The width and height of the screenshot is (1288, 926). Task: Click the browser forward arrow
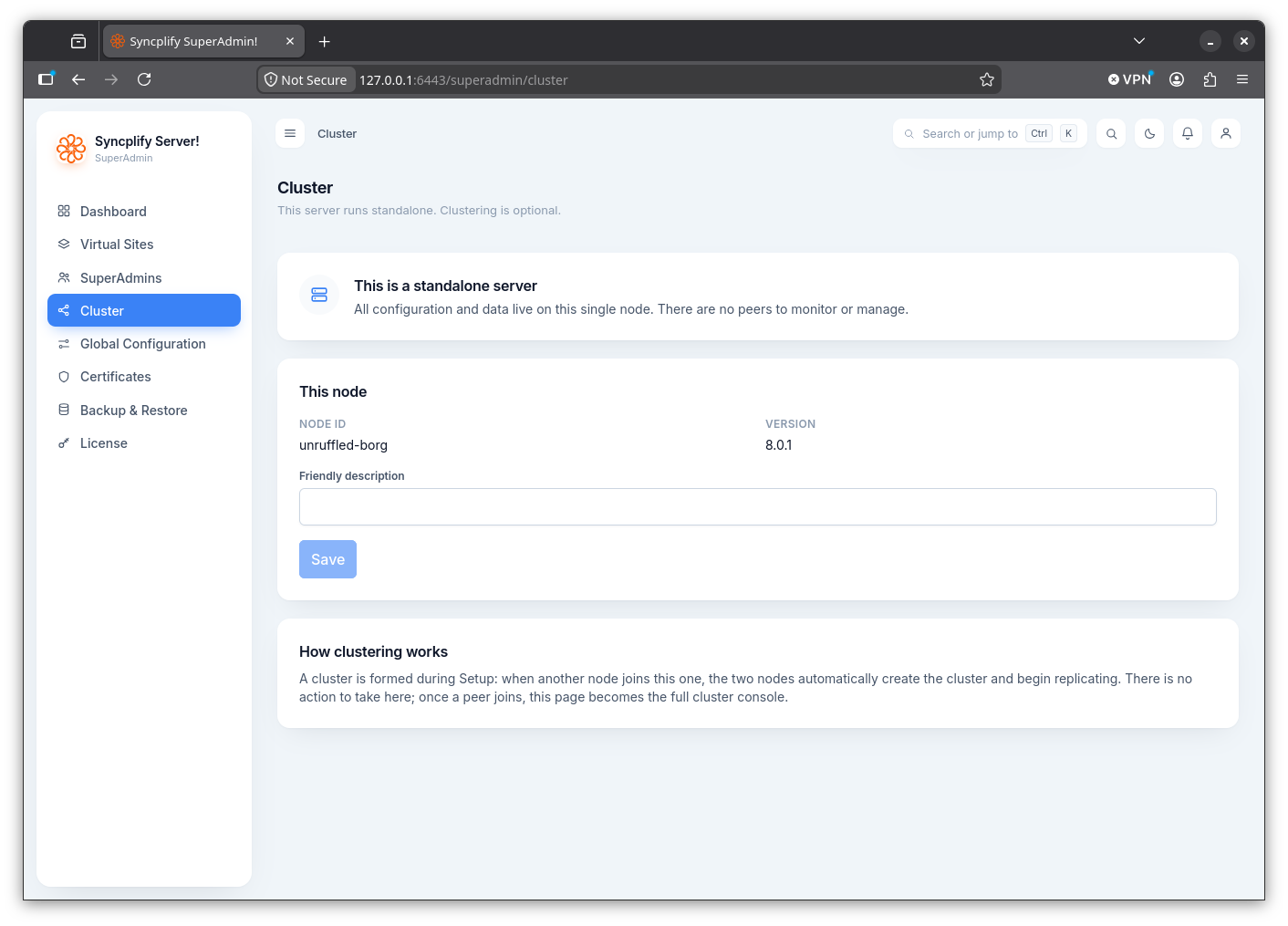coord(111,79)
